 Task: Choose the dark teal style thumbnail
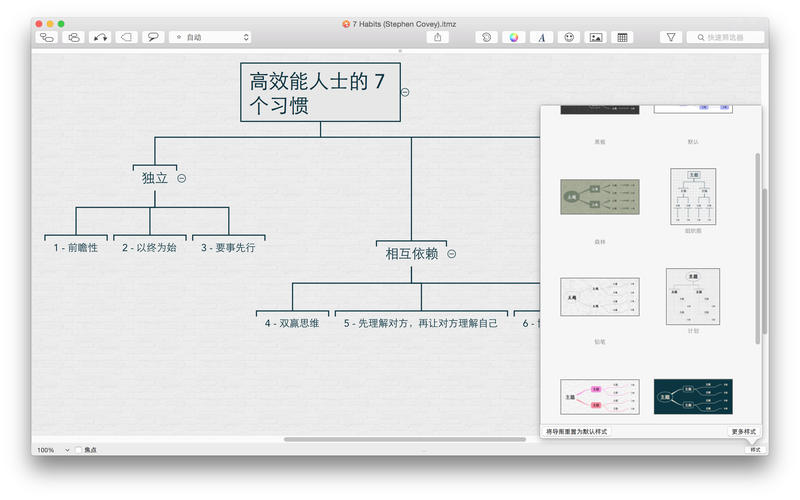pos(693,397)
